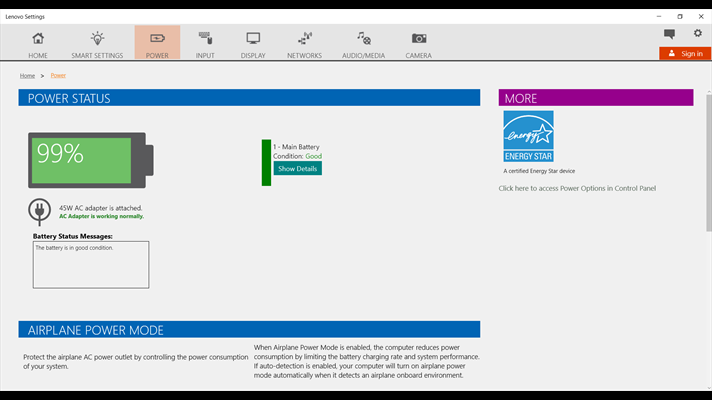Close the Lenovo Settings window

pyautogui.click(x=701, y=16)
